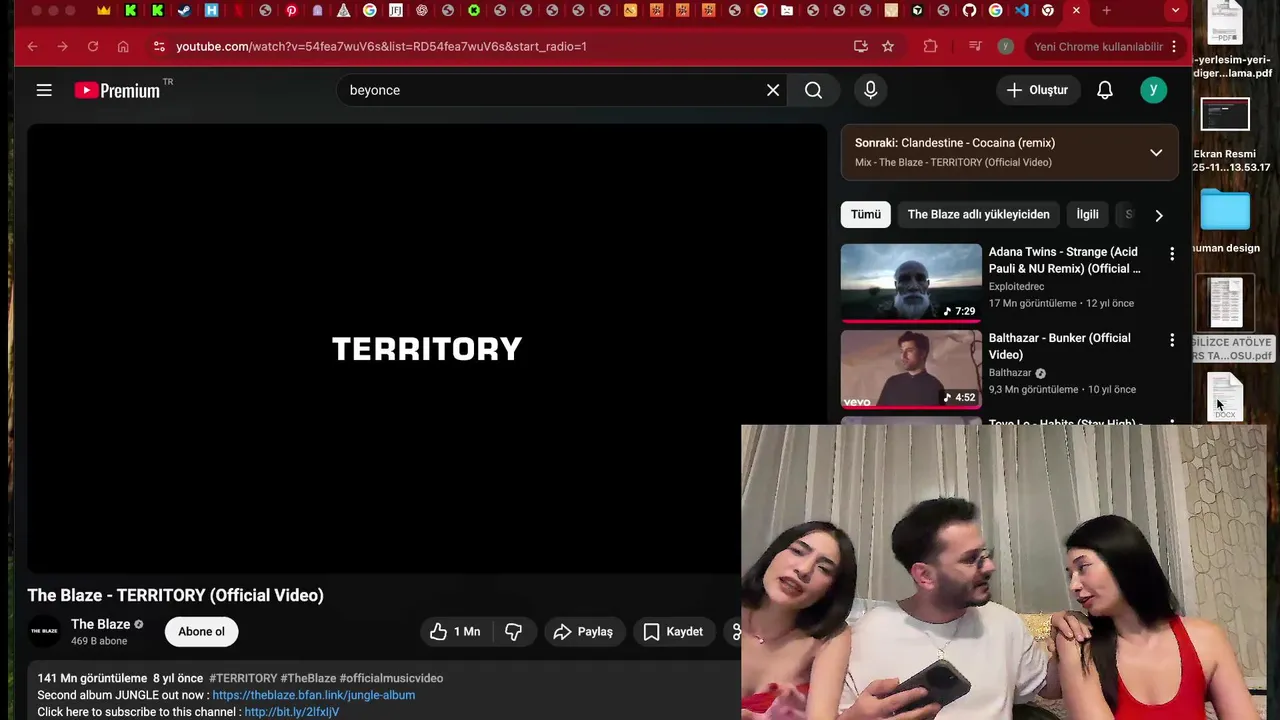
Task: Clear the search box with X icon
Action: [x=773, y=90]
